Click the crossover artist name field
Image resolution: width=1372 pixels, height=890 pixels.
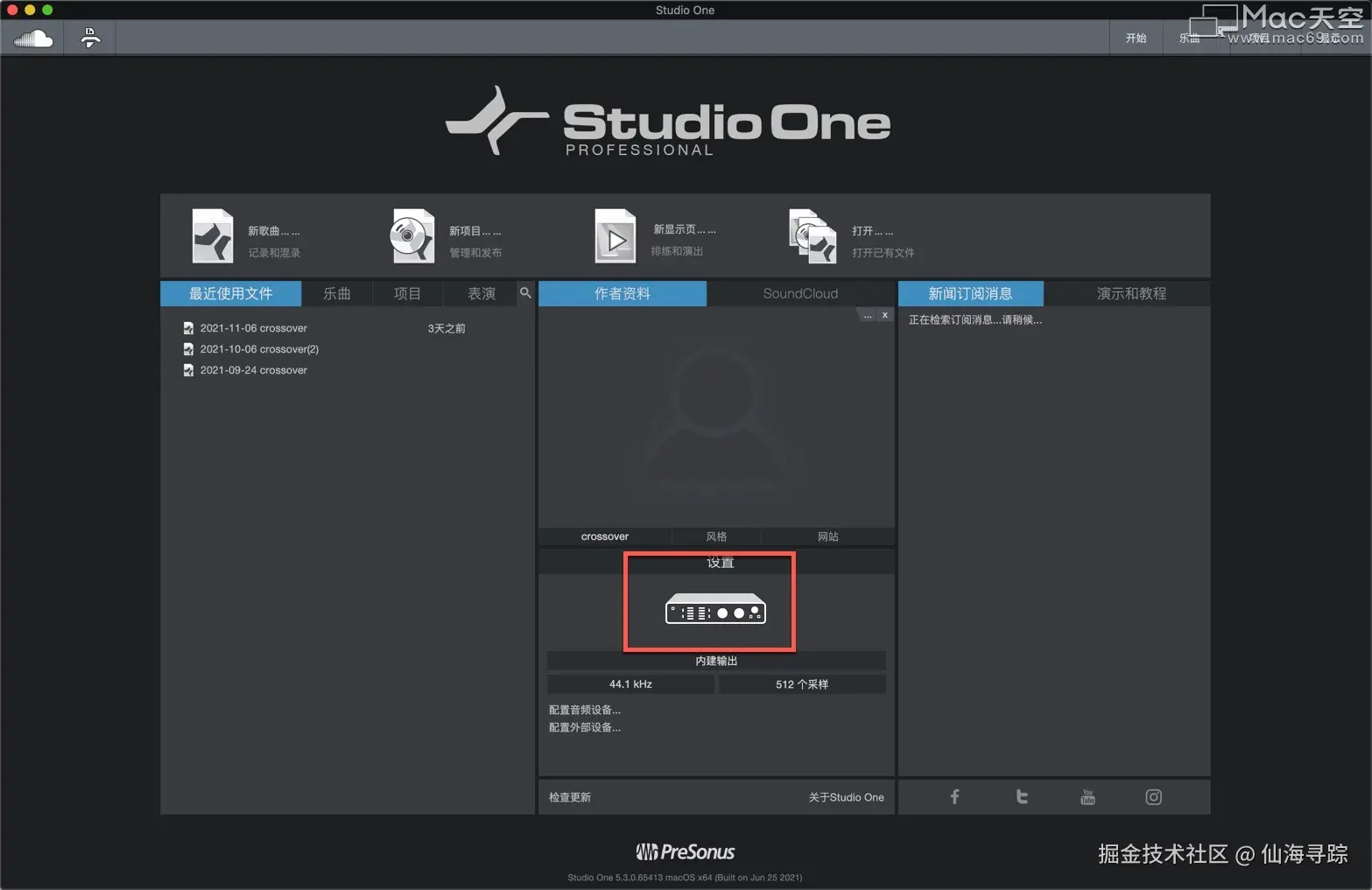tap(605, 536)
